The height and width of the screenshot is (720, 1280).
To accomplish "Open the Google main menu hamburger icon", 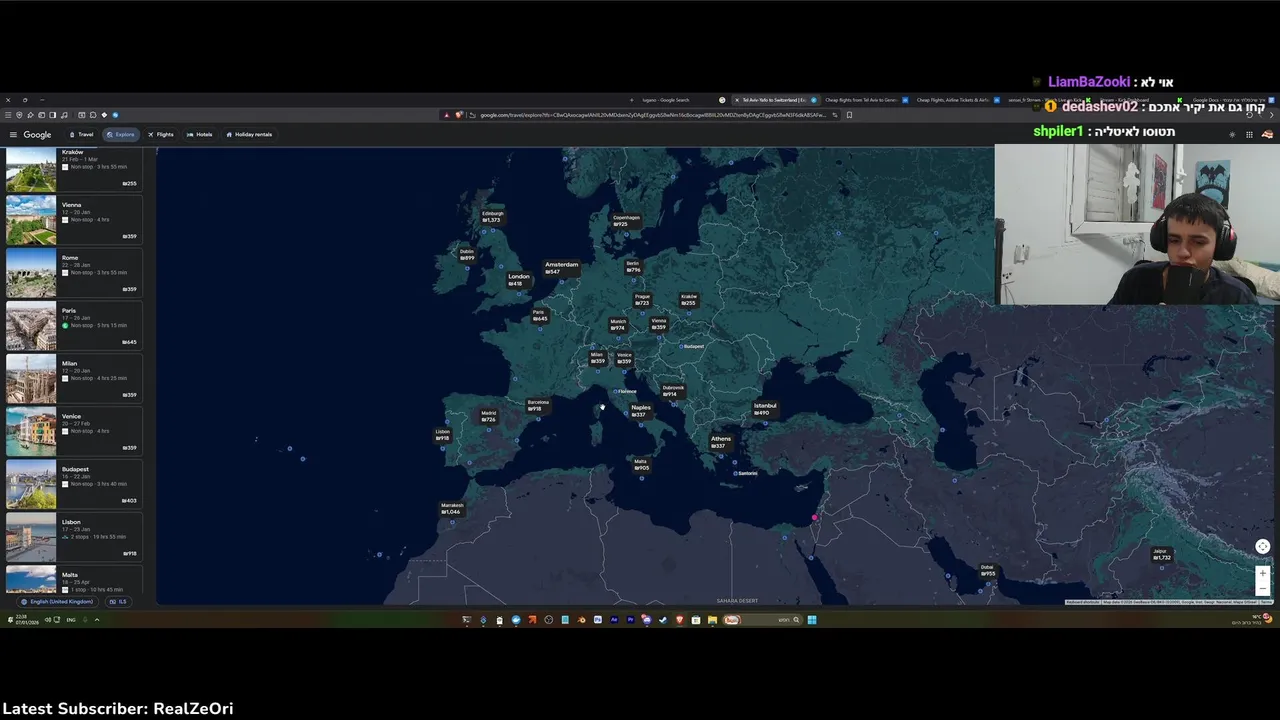I will click(x=13, y=134).
